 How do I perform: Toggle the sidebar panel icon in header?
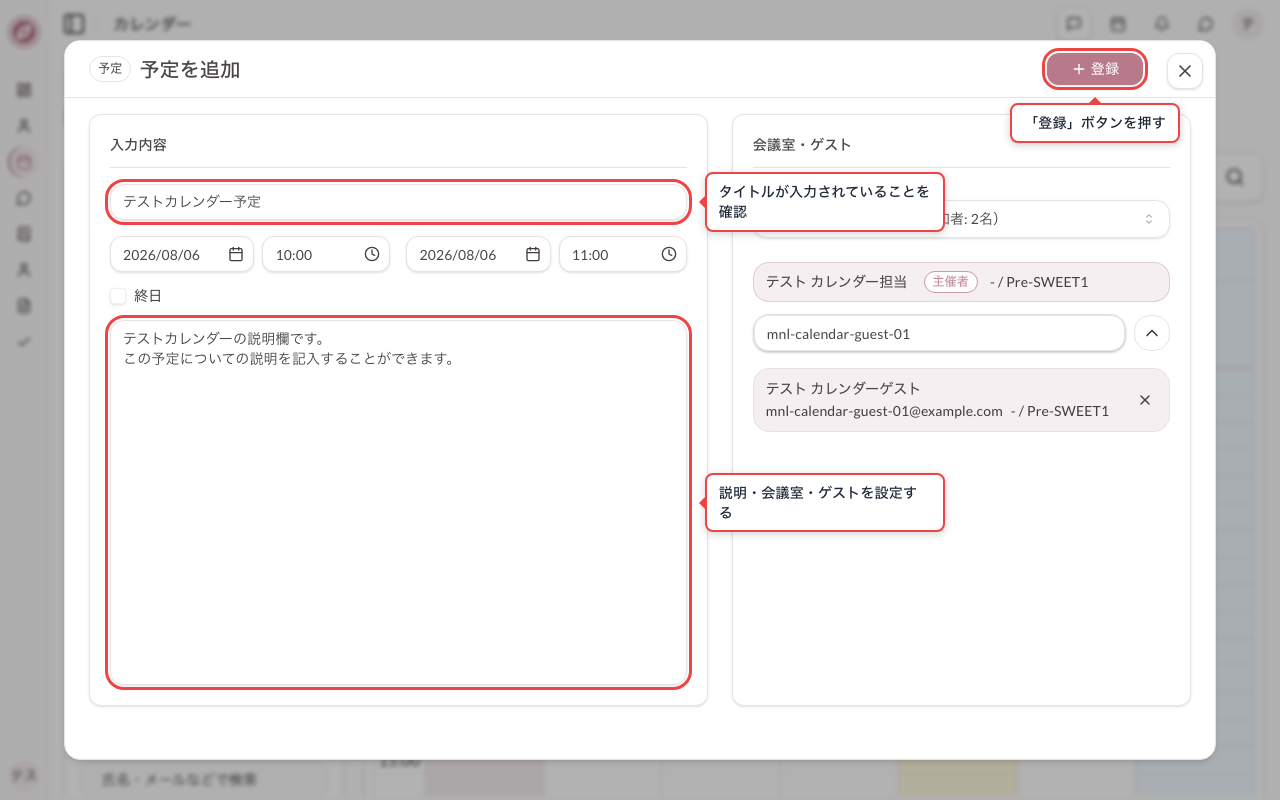(73, 23)
